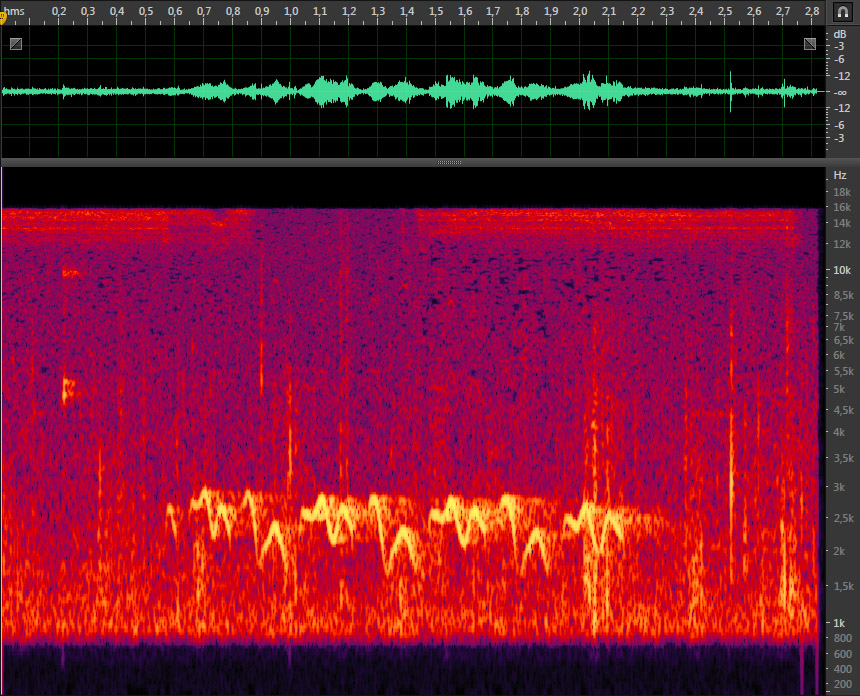This screenshot has width=860, height=696.
Task: Click the 200 label on frequency scale
Action: [842, 684]
